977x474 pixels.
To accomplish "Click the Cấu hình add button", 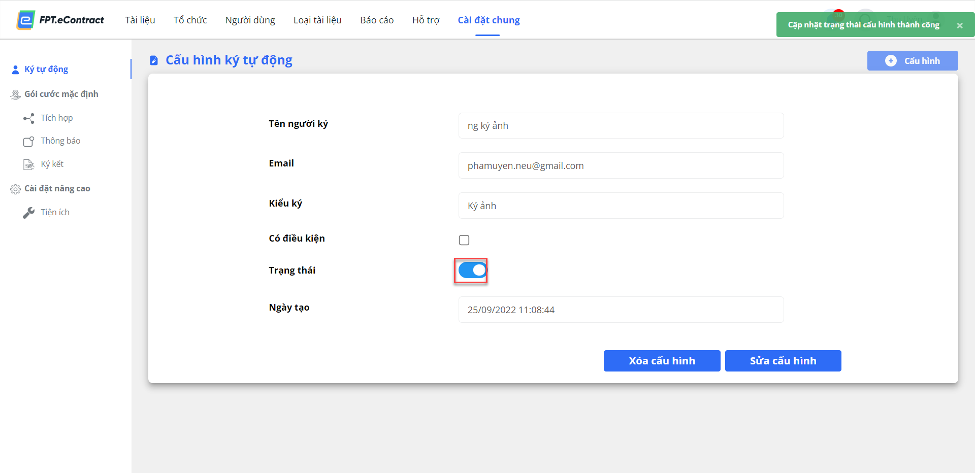I will pos(912,60).
